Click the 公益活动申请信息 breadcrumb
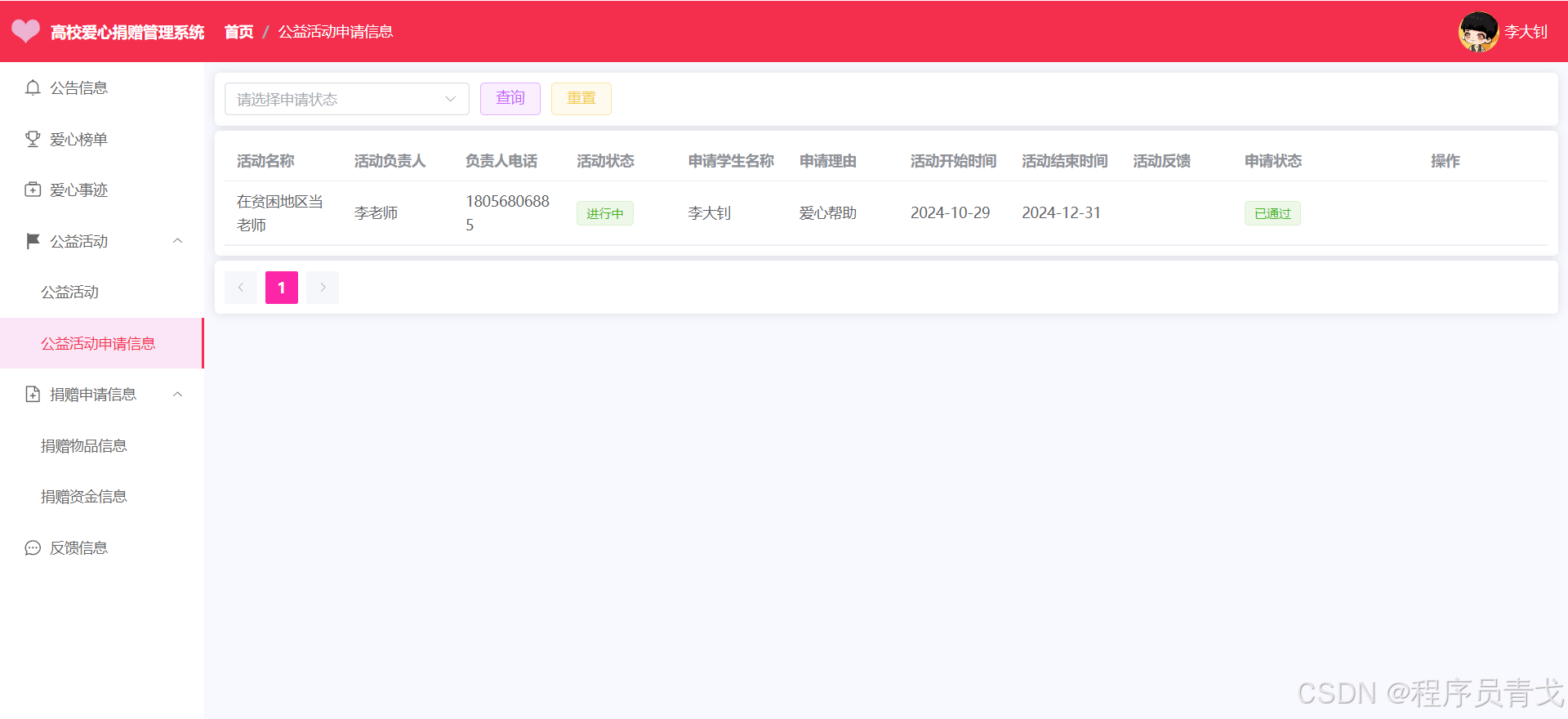This screenshot has width=1568, height=719. 336,32
